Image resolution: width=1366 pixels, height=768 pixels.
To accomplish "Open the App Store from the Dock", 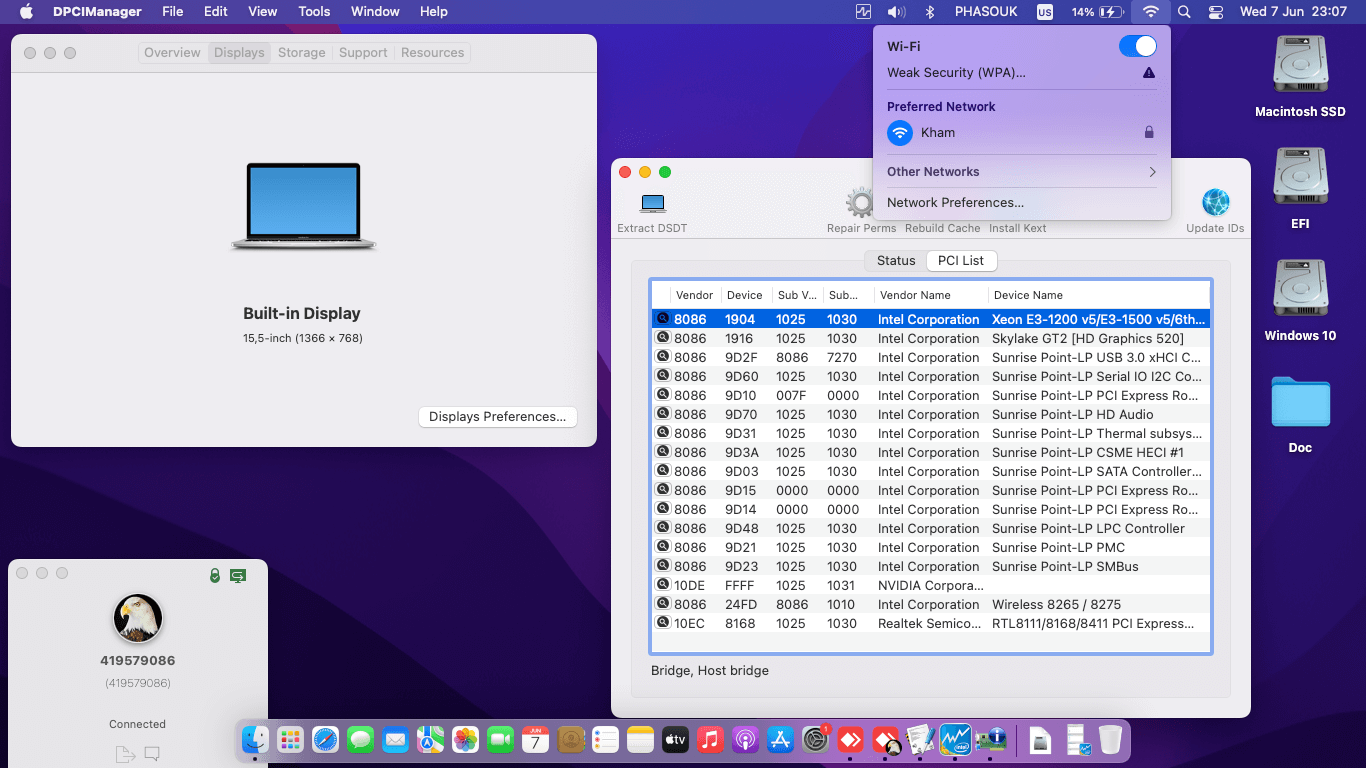I will coord(779,740).
